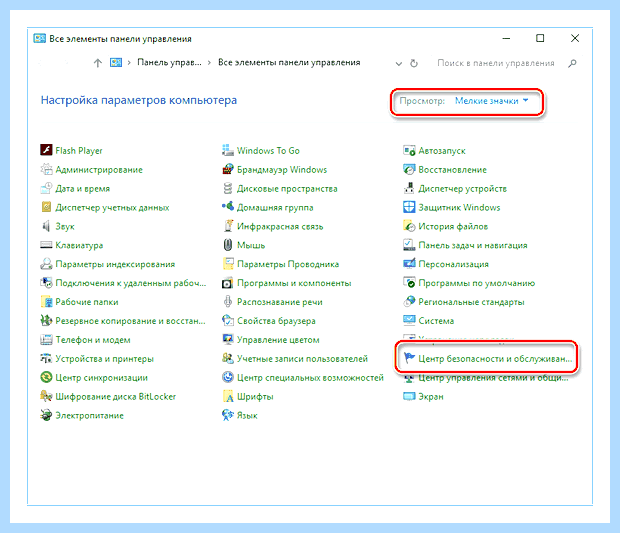Click the Региональные стандарты globe icon
Image resolution: width=620 pixels, height=533 pixels.
[x=409, y=302]
